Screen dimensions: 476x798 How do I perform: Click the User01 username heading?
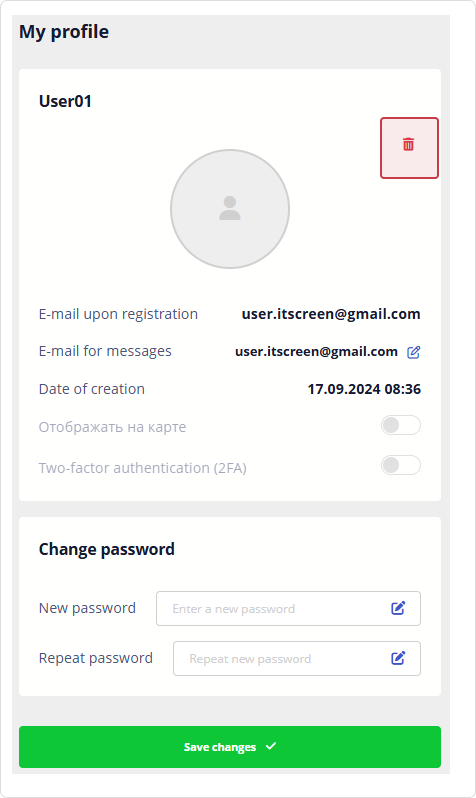click(x=65, y=101)
